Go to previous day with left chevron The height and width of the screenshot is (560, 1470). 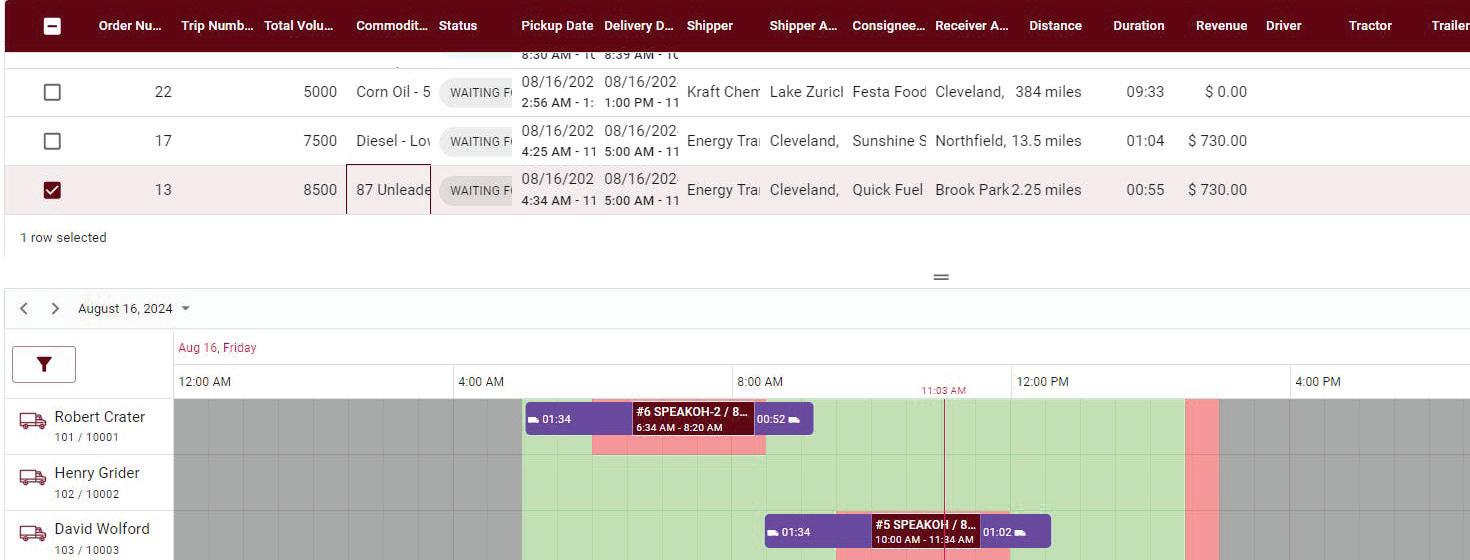point(24,309)
